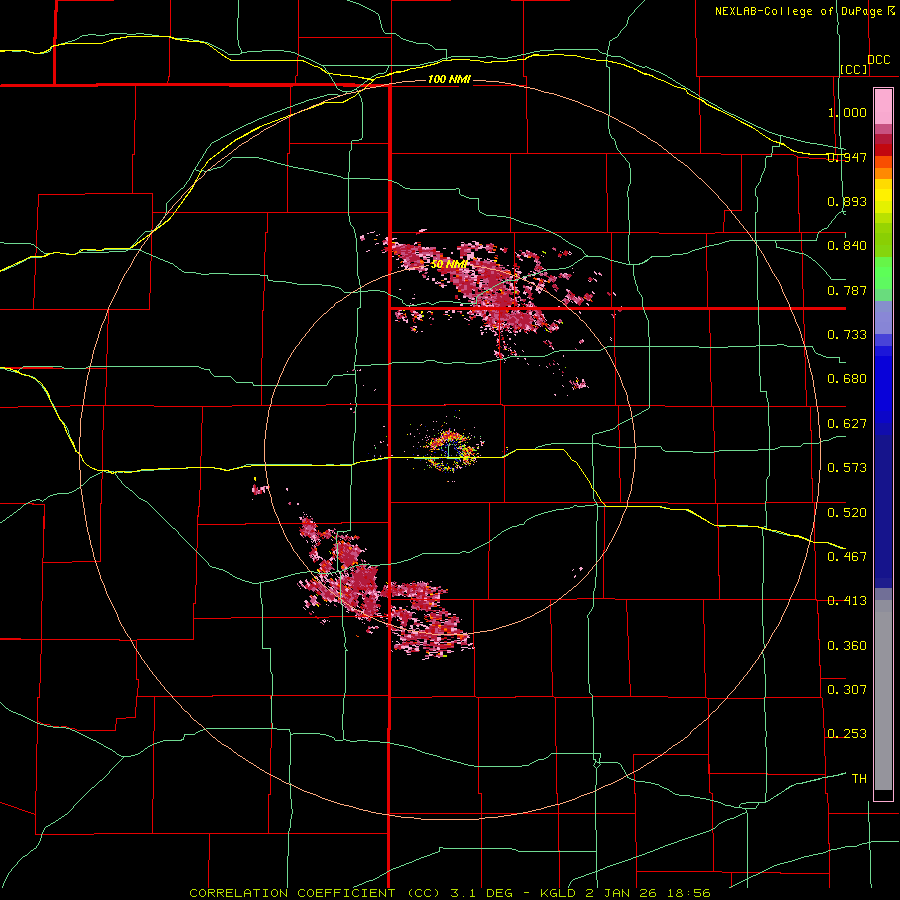Select the 0.573 scale value

point(847,468)
